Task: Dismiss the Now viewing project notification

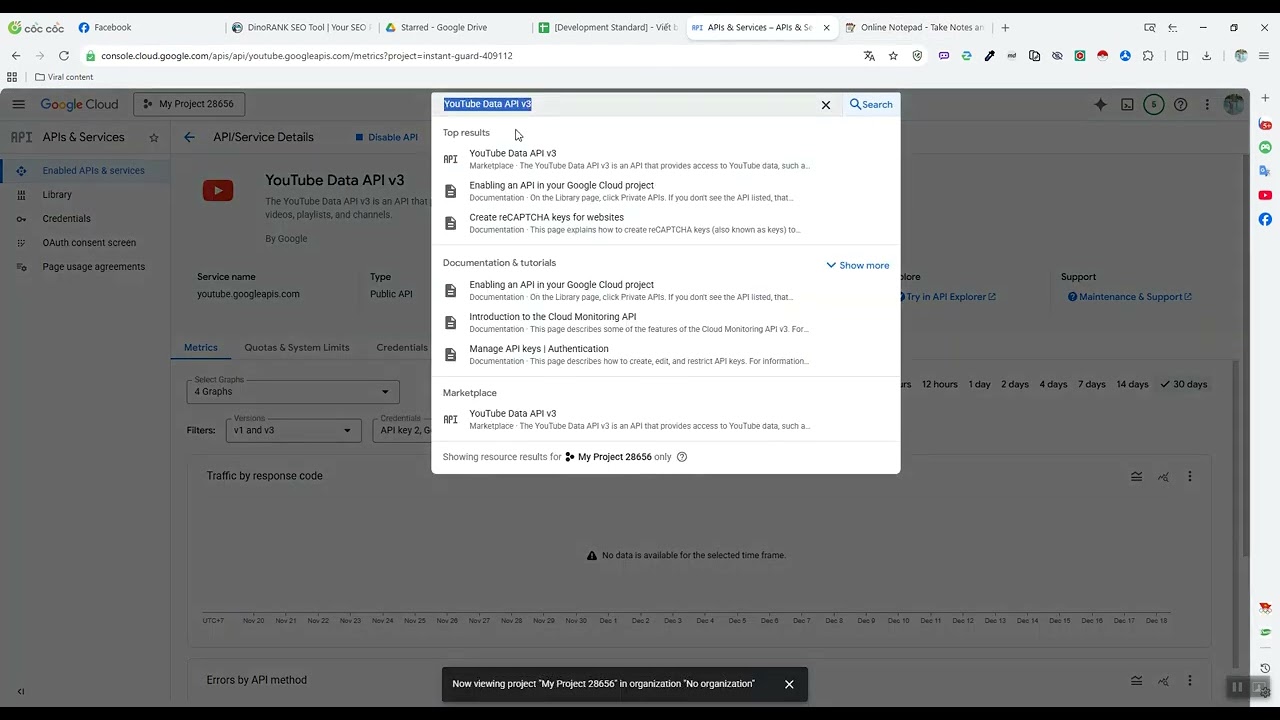Action: [789, 684]
